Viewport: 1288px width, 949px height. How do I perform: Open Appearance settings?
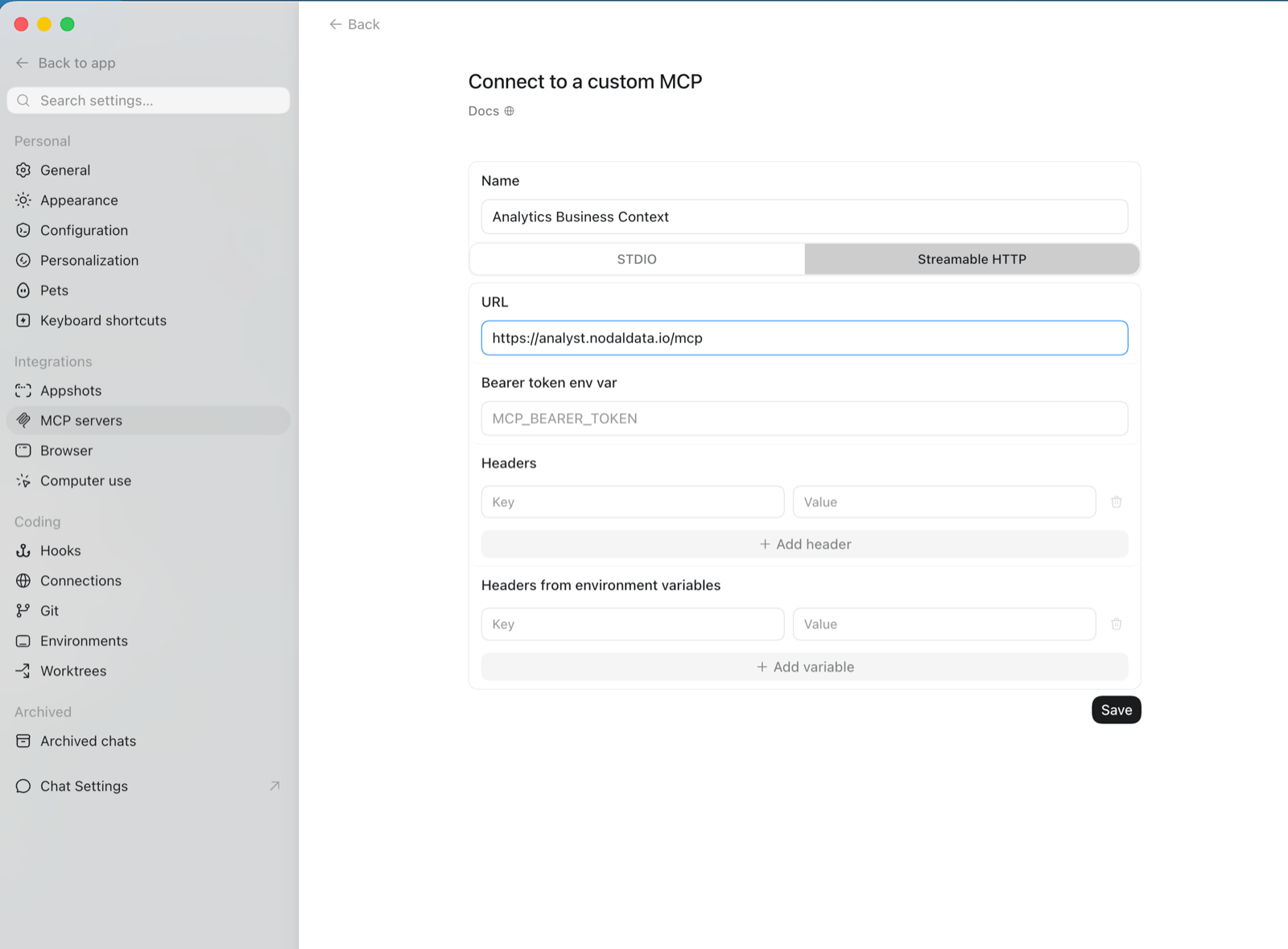[148, 200]
